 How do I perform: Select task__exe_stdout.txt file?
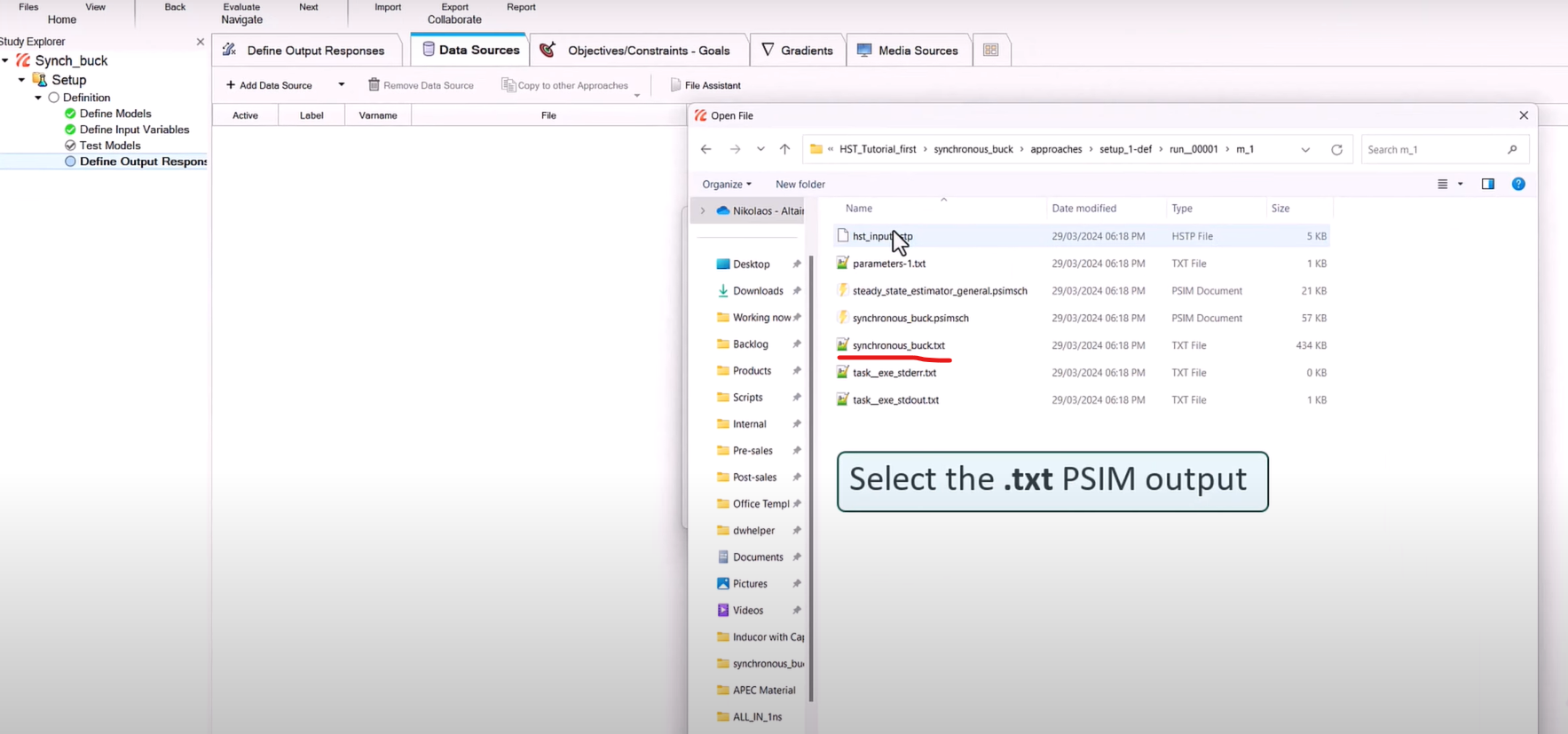pos(1082,399)
